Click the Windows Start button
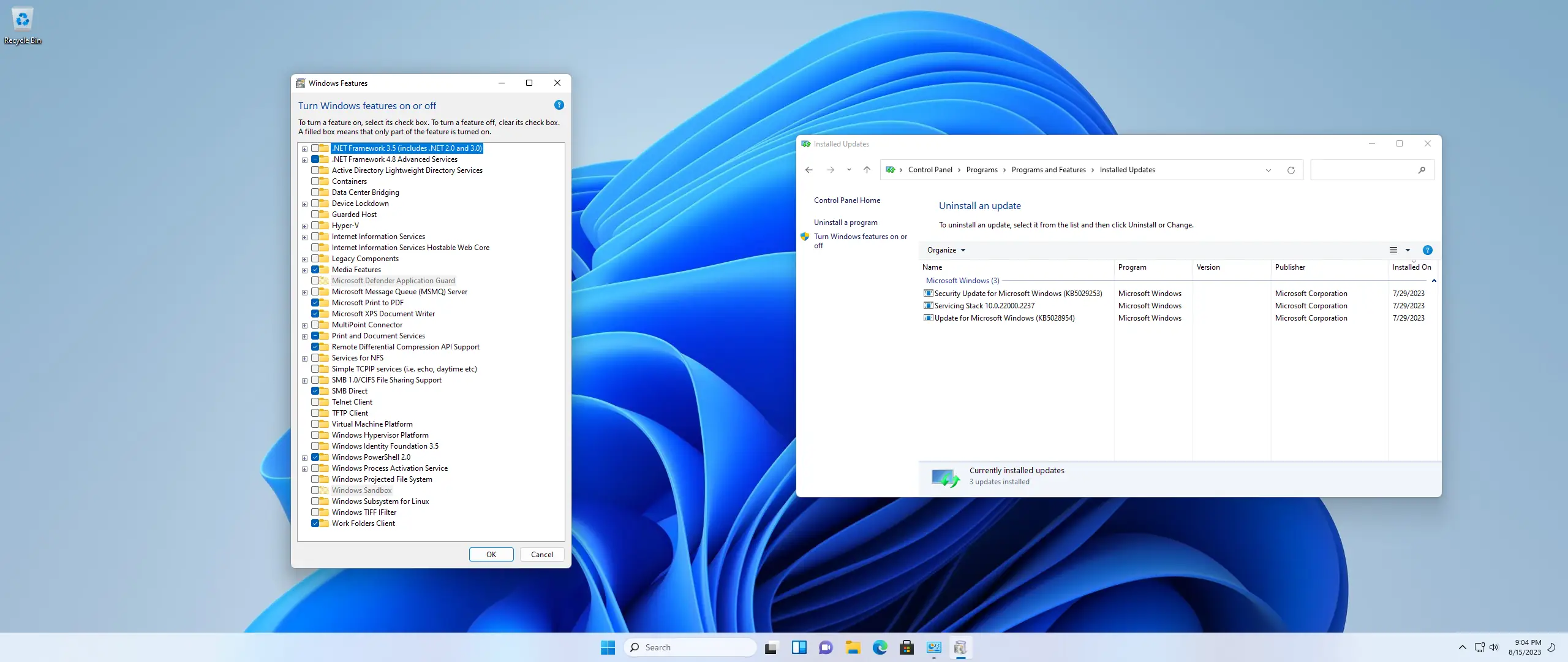1568x662 pixels. [608, 647]
